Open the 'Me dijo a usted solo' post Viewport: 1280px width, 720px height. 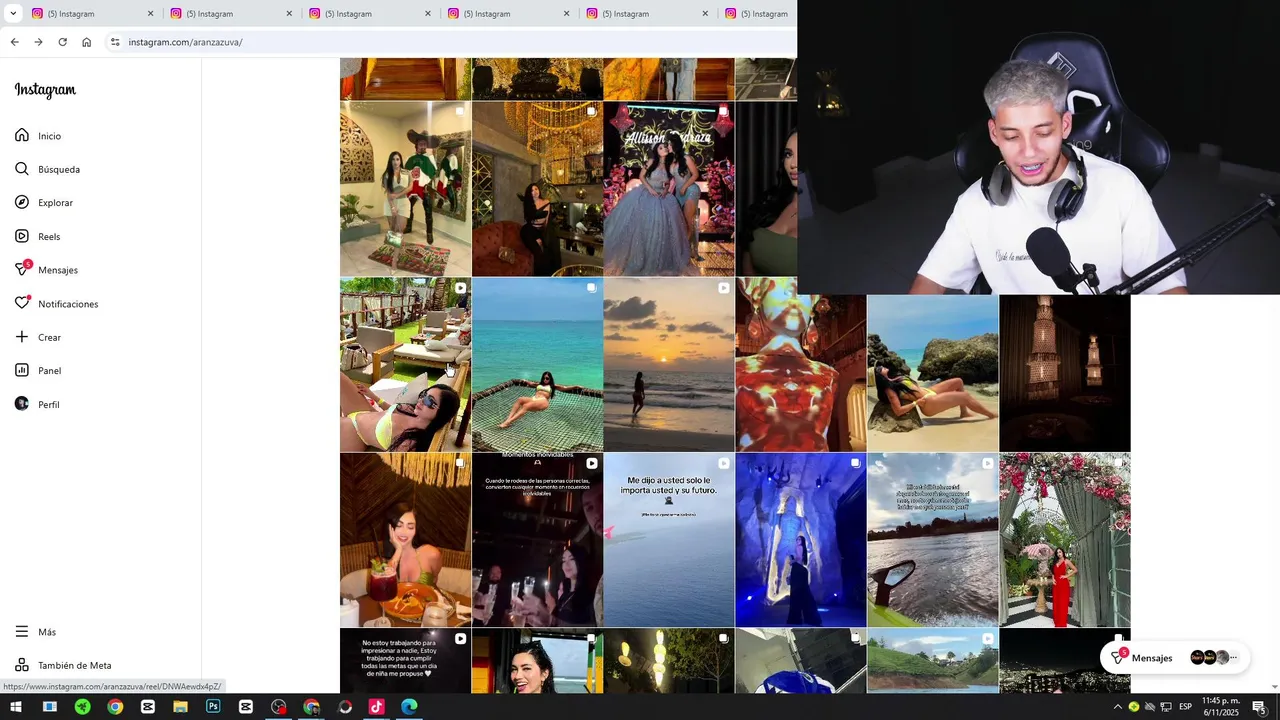pos(669,540)
